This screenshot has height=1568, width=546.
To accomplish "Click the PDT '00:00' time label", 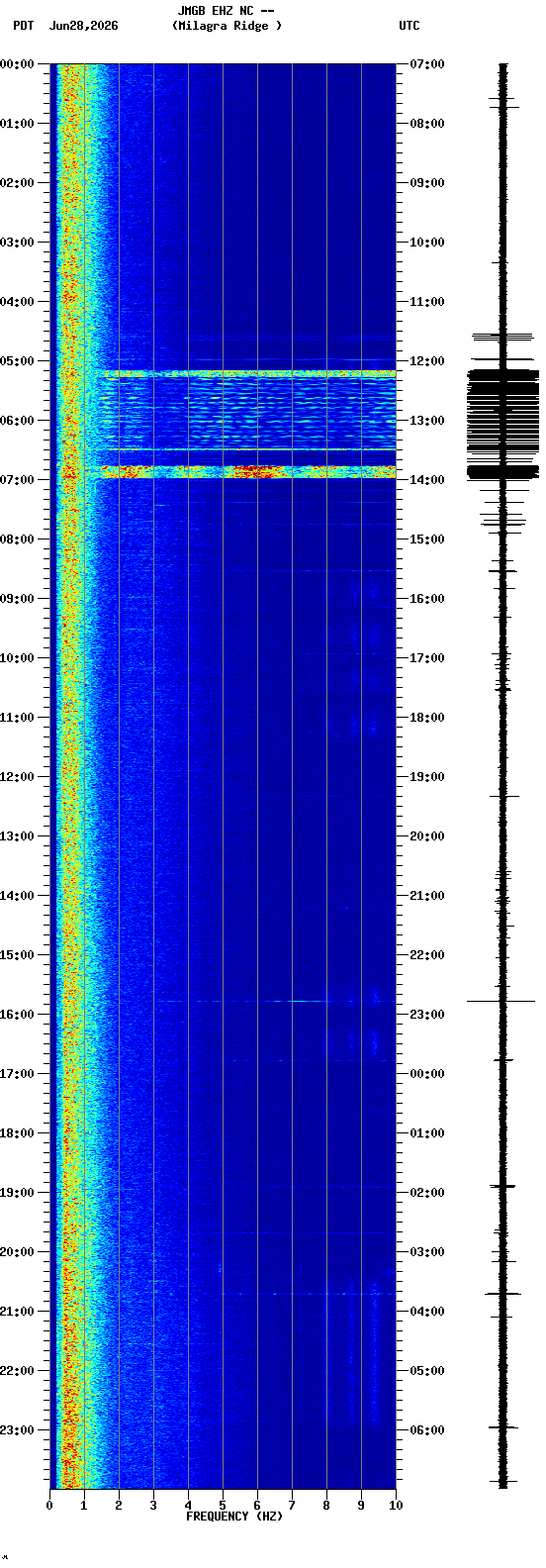I will point(17,64).
